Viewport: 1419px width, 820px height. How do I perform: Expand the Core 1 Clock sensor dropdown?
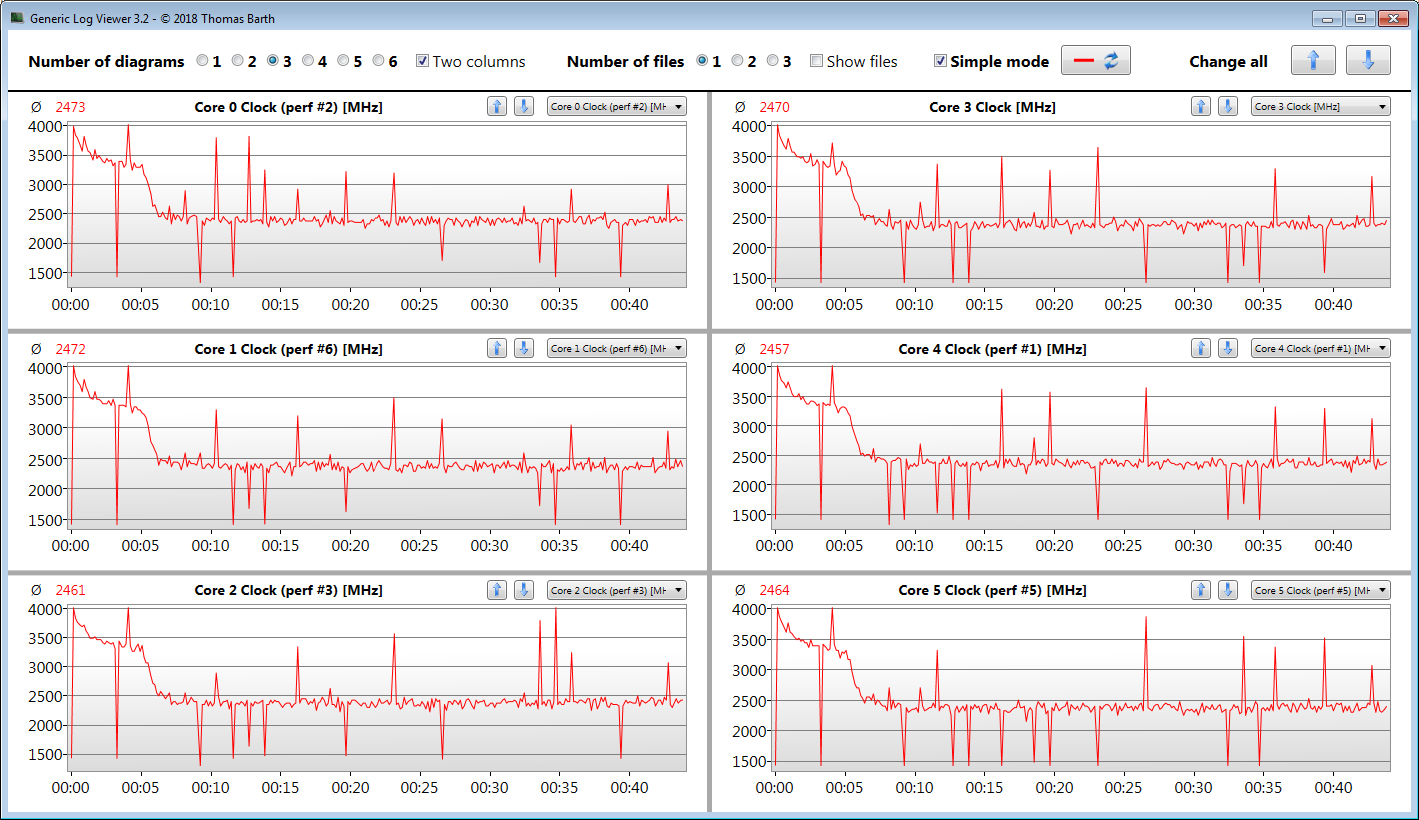(x=616, y=349)
